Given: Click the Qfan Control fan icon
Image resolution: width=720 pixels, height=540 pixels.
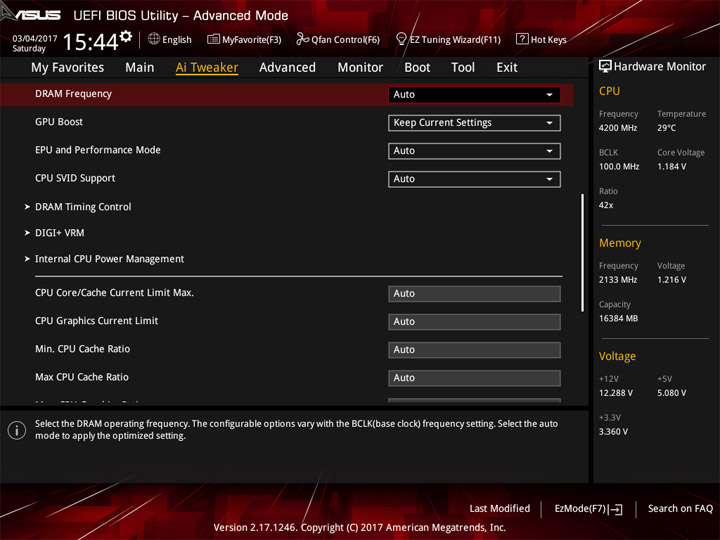Looking at the screenshot, I should tap(302, 39).
